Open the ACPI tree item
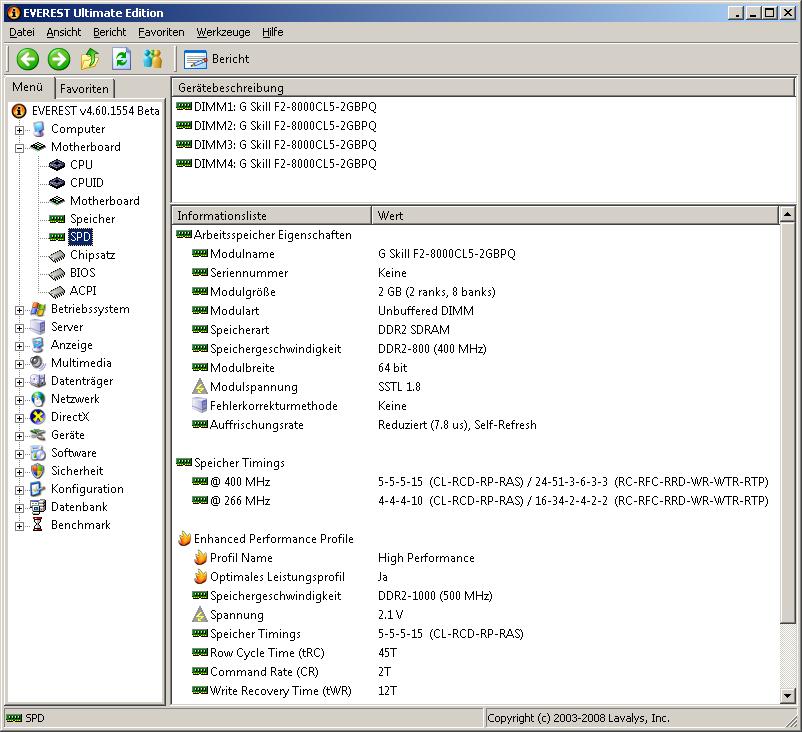 click(x=83, y=291)
